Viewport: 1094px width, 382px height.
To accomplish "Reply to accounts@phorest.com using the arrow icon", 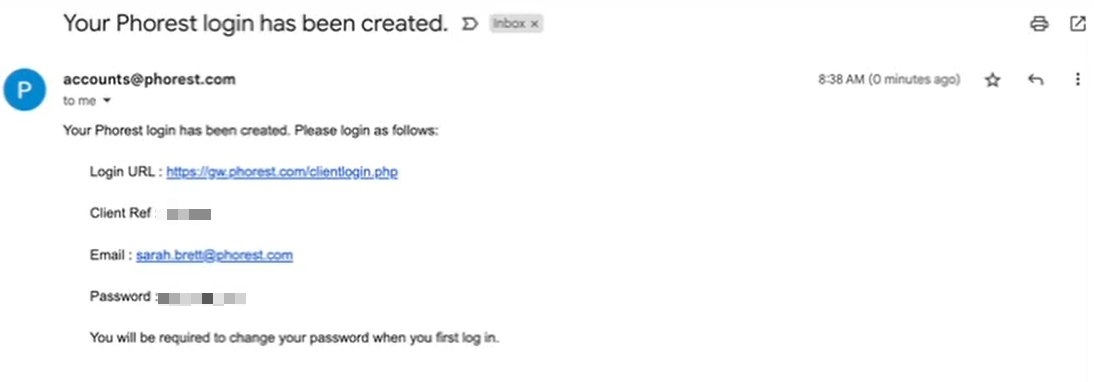I will [x=1035, y=80].
